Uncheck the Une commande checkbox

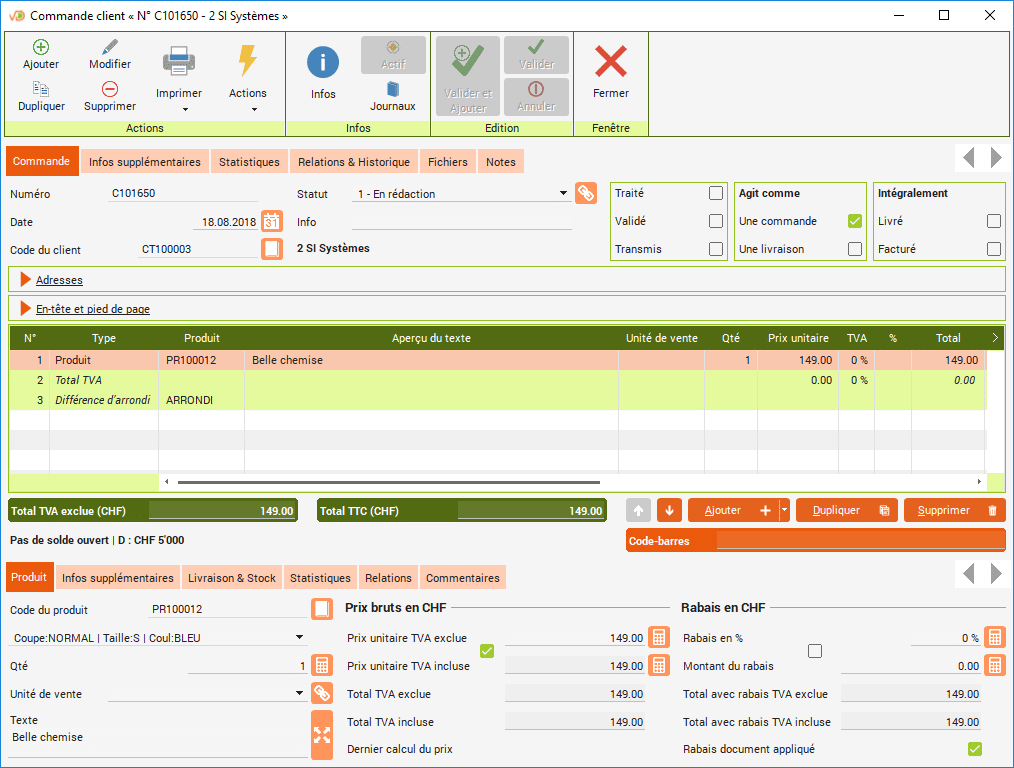click(x=854, y=222)
